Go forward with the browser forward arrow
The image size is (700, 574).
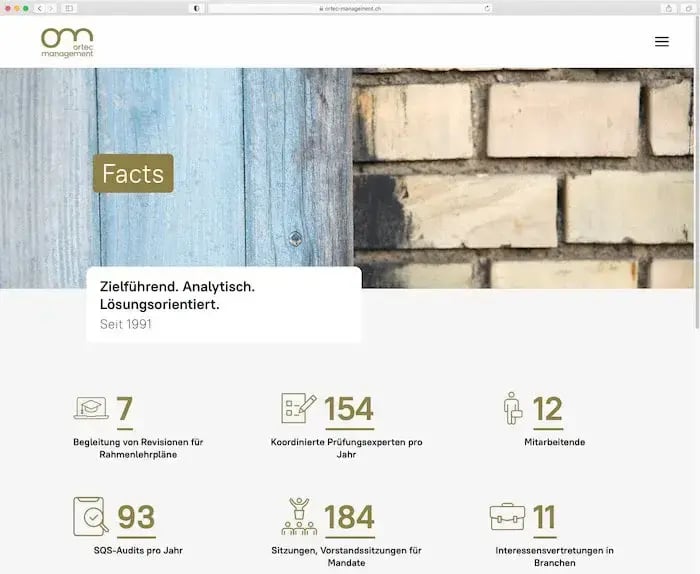pos(51,8)
